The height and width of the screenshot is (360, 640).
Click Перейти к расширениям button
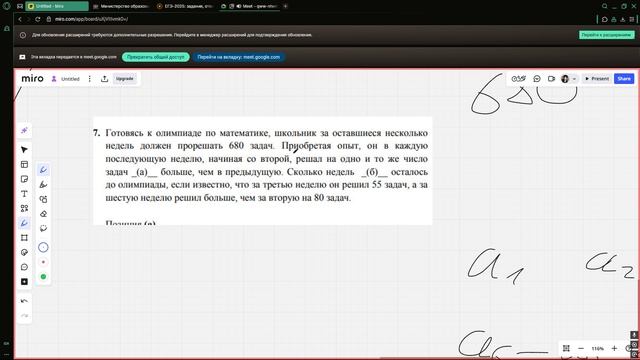coord(607,35)
